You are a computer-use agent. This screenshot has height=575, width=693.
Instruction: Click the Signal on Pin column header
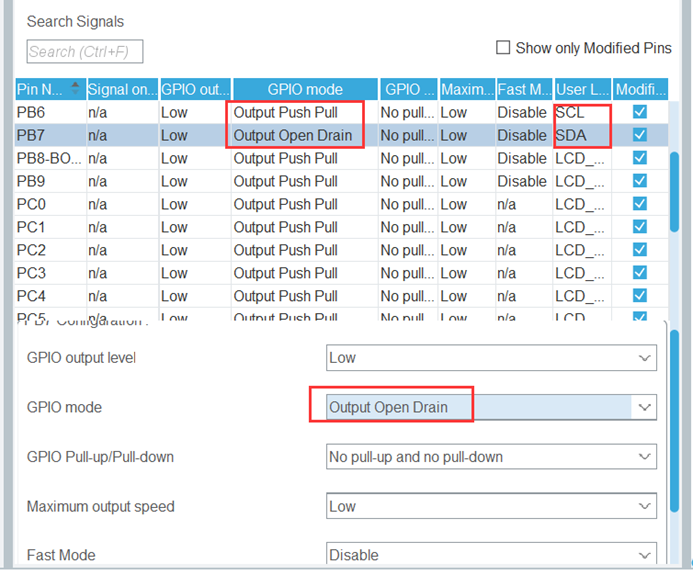point(122,89)
